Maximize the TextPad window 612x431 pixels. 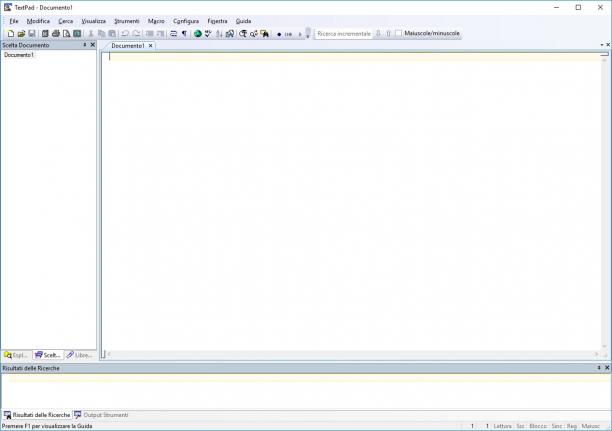tap(578, 7)
